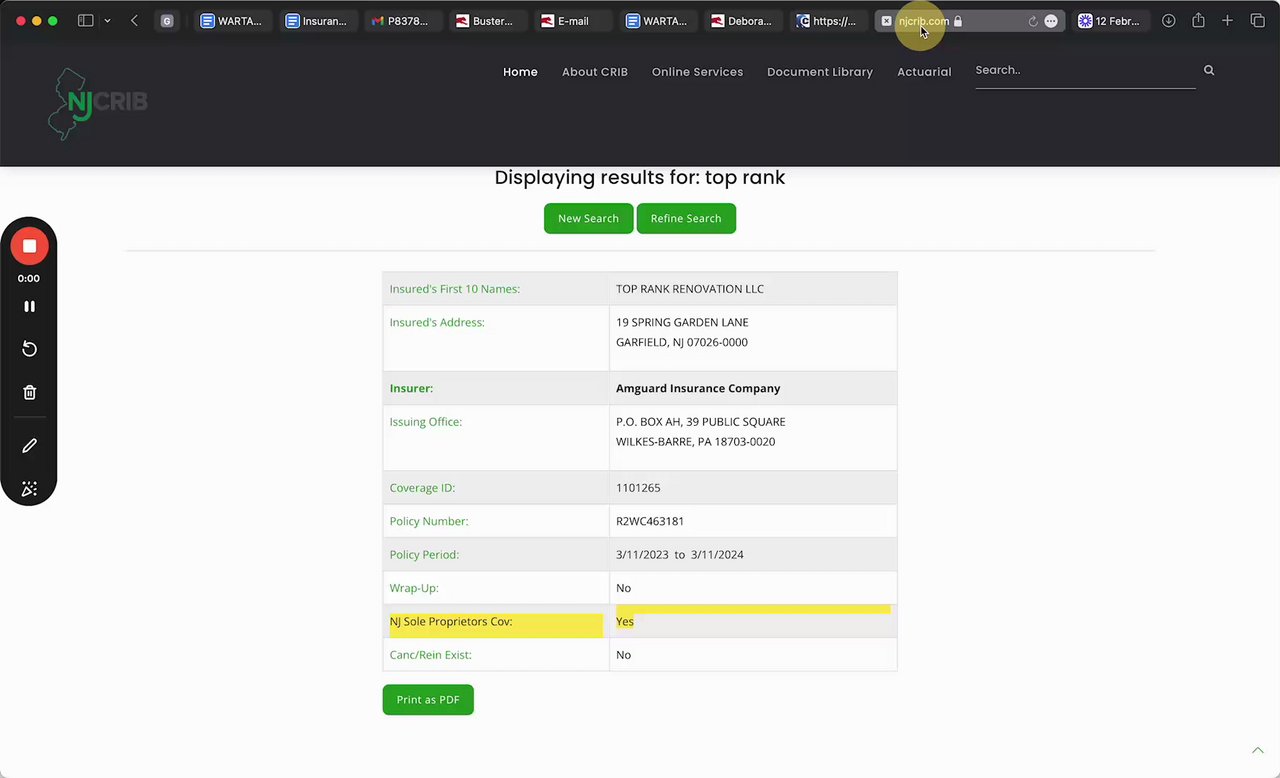
Task: Show Safari downloads
Action: [1168, 21]
